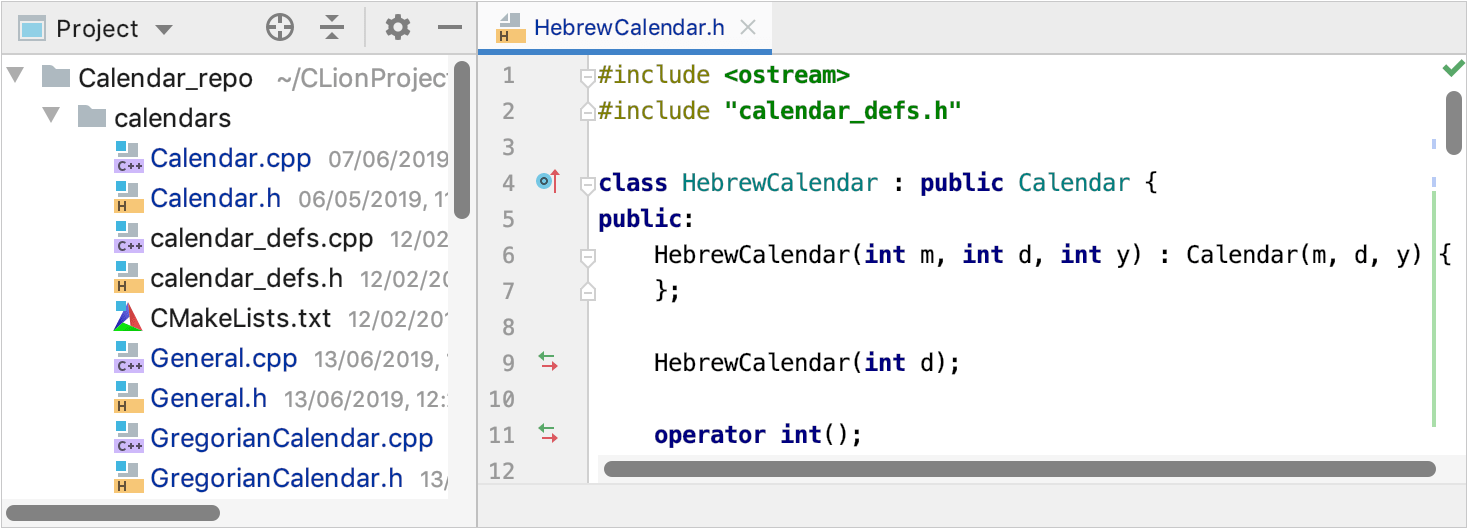Toggle fold end marker on line 7

[588, 291]
